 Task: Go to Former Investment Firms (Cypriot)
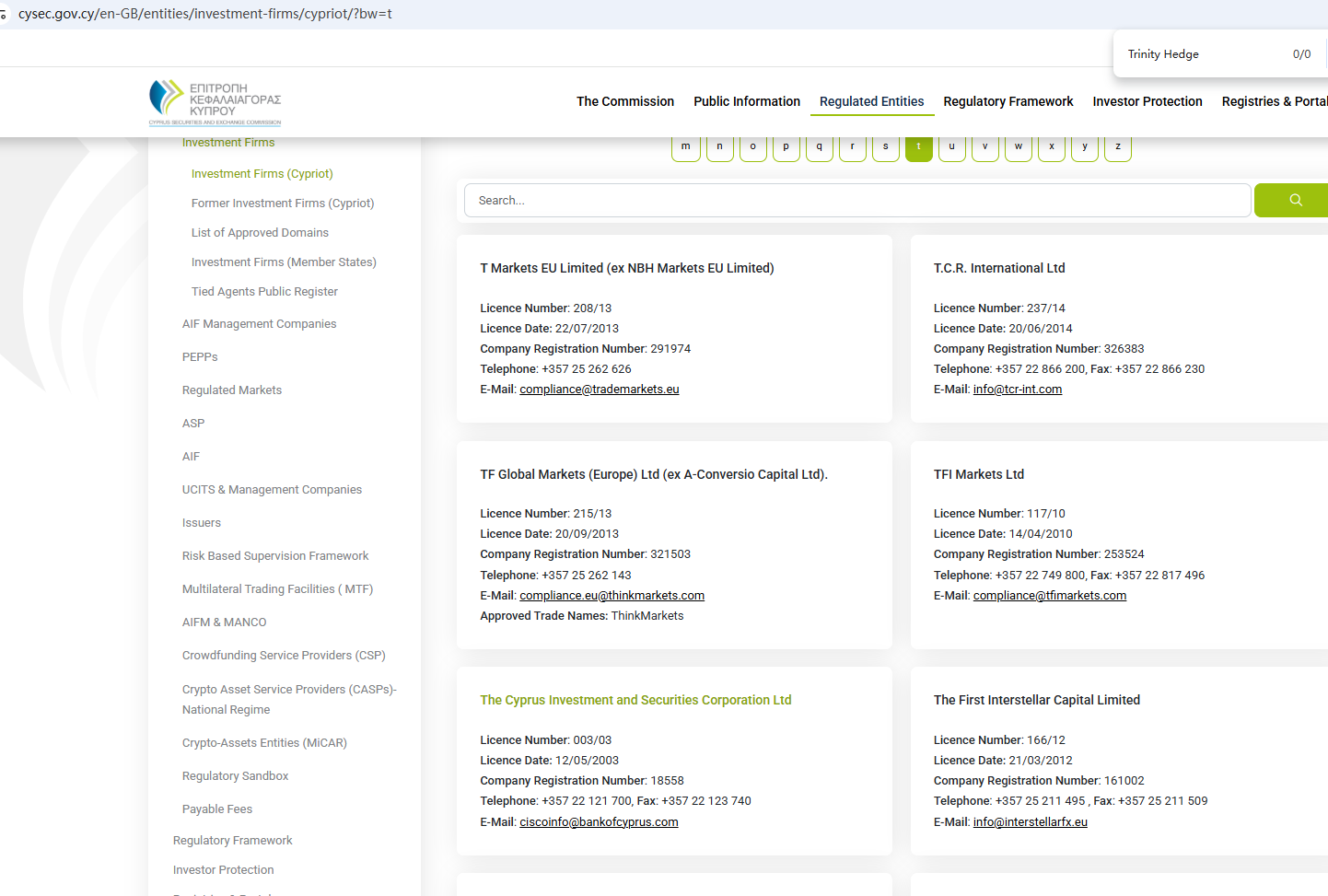click(x=282, y=204)
